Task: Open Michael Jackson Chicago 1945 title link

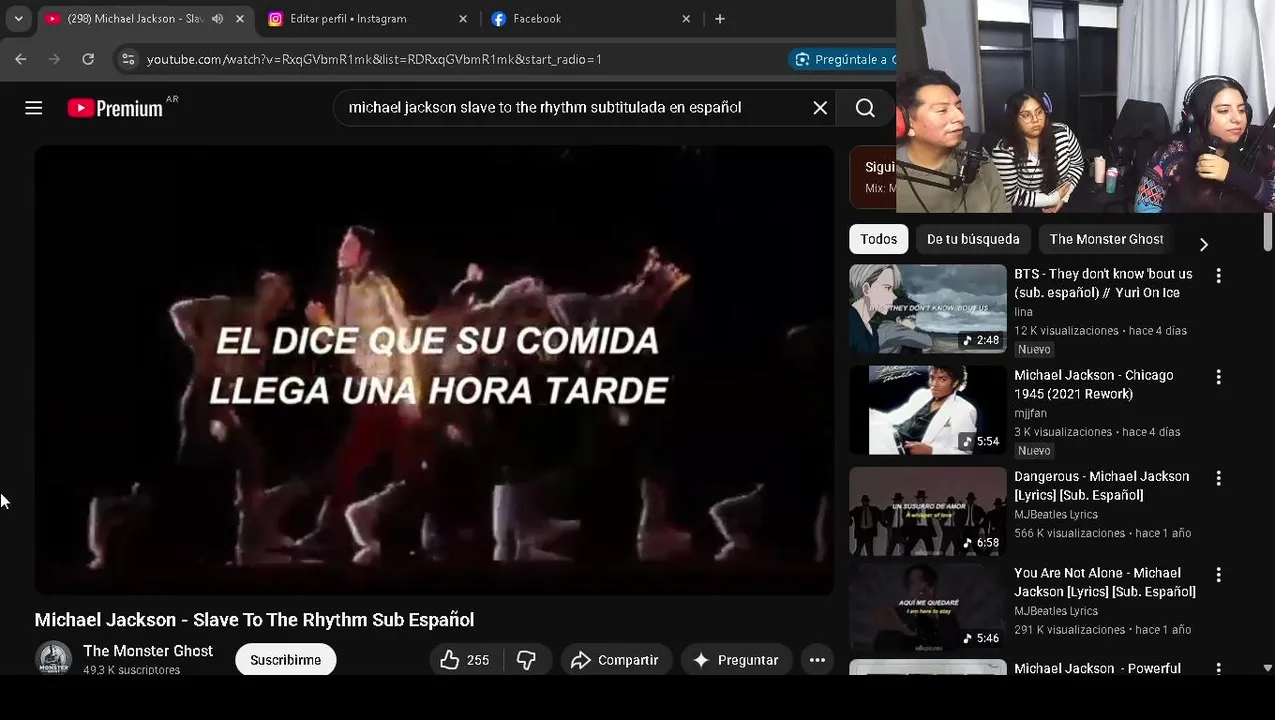Action: (x=1094, y=384)
